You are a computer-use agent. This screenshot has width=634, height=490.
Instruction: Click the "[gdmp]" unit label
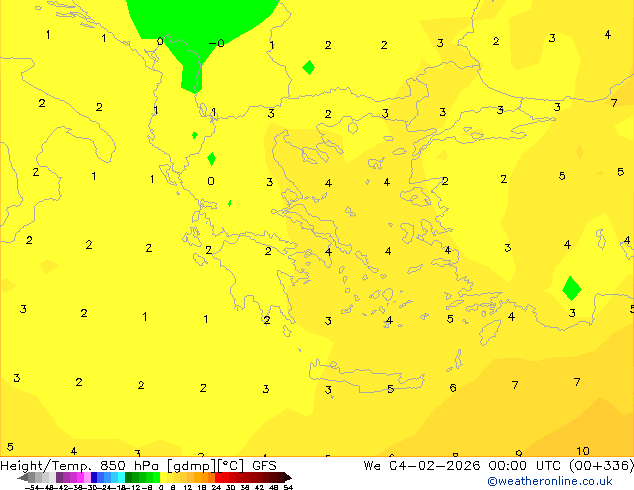pos(191,466)
